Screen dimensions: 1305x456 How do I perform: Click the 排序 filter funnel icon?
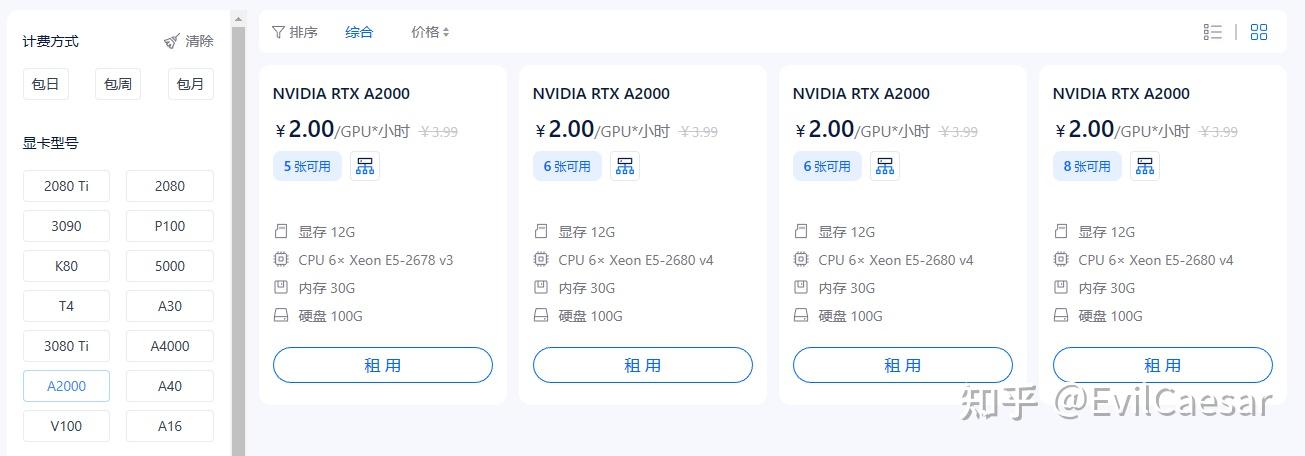pyautogui.click(x=278, y=32)
